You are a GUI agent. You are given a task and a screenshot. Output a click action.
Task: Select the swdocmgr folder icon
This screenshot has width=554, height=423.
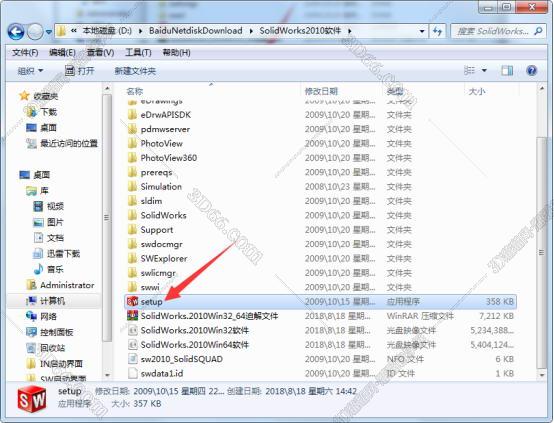point(132,244)
